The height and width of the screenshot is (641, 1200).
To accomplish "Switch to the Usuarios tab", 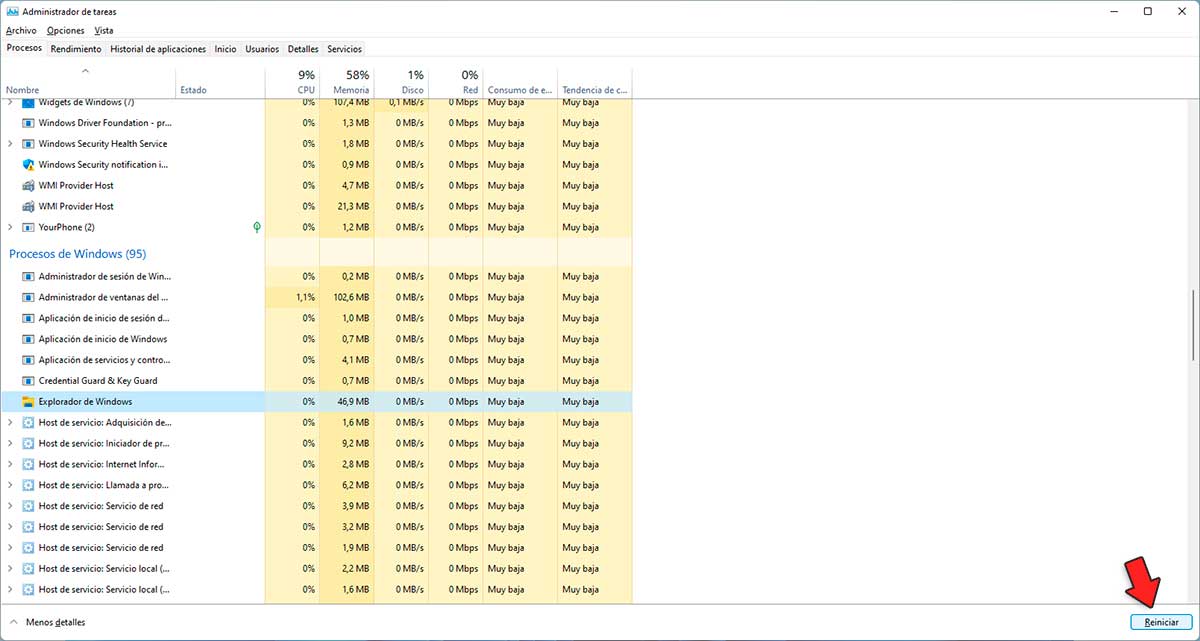I will tap(262, 49).
